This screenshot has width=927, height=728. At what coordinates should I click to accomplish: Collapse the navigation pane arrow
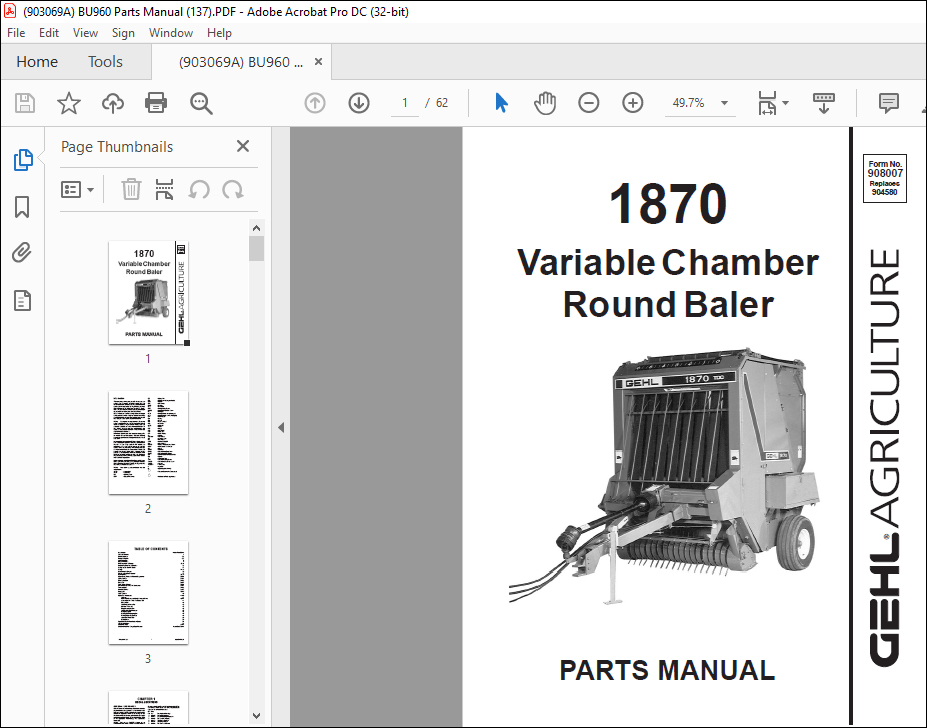coord(281,427)
